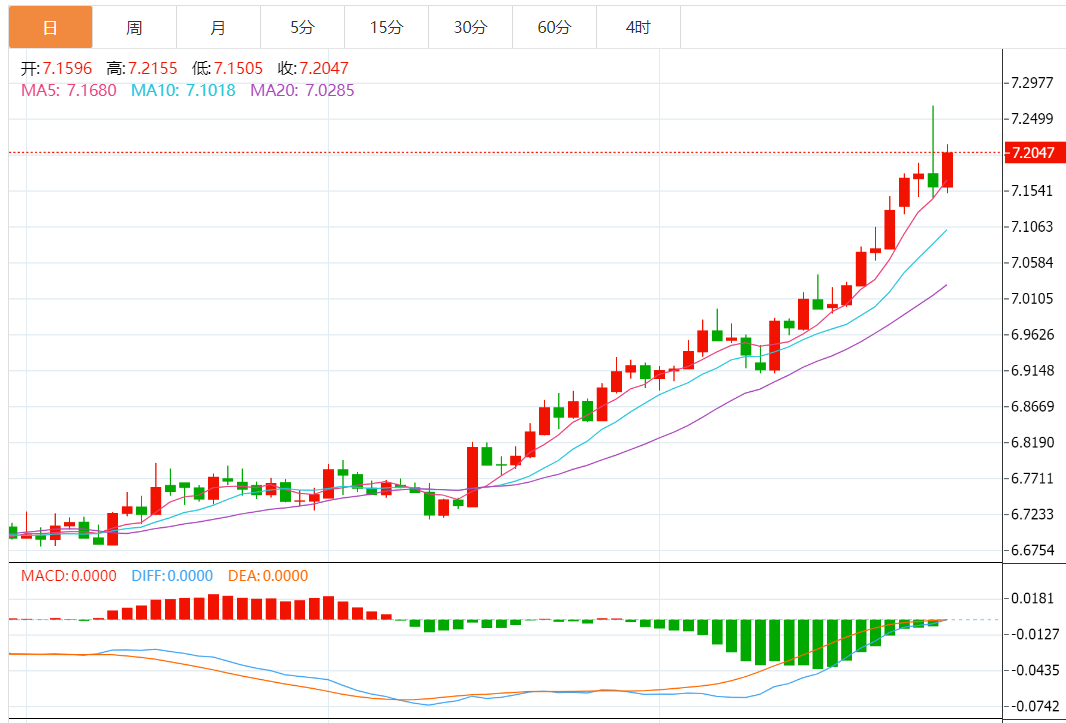Click the 6.8190 price axis label

click(x=1033, y=443)
